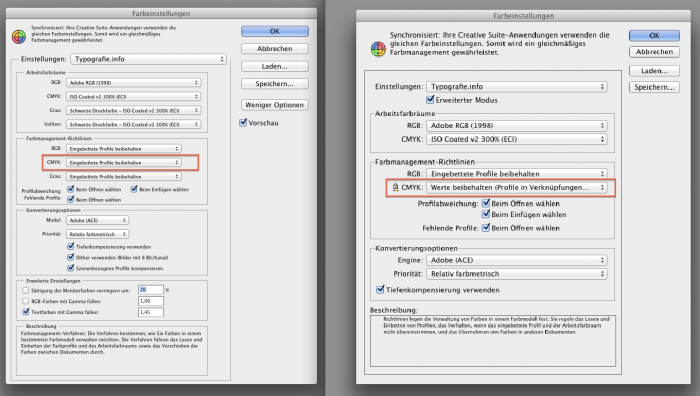Image resolution: width=700 pixels, height=396 pixels.
Task: Open Priorität dropdown in left dialog
Action: (x=97, y=234)
